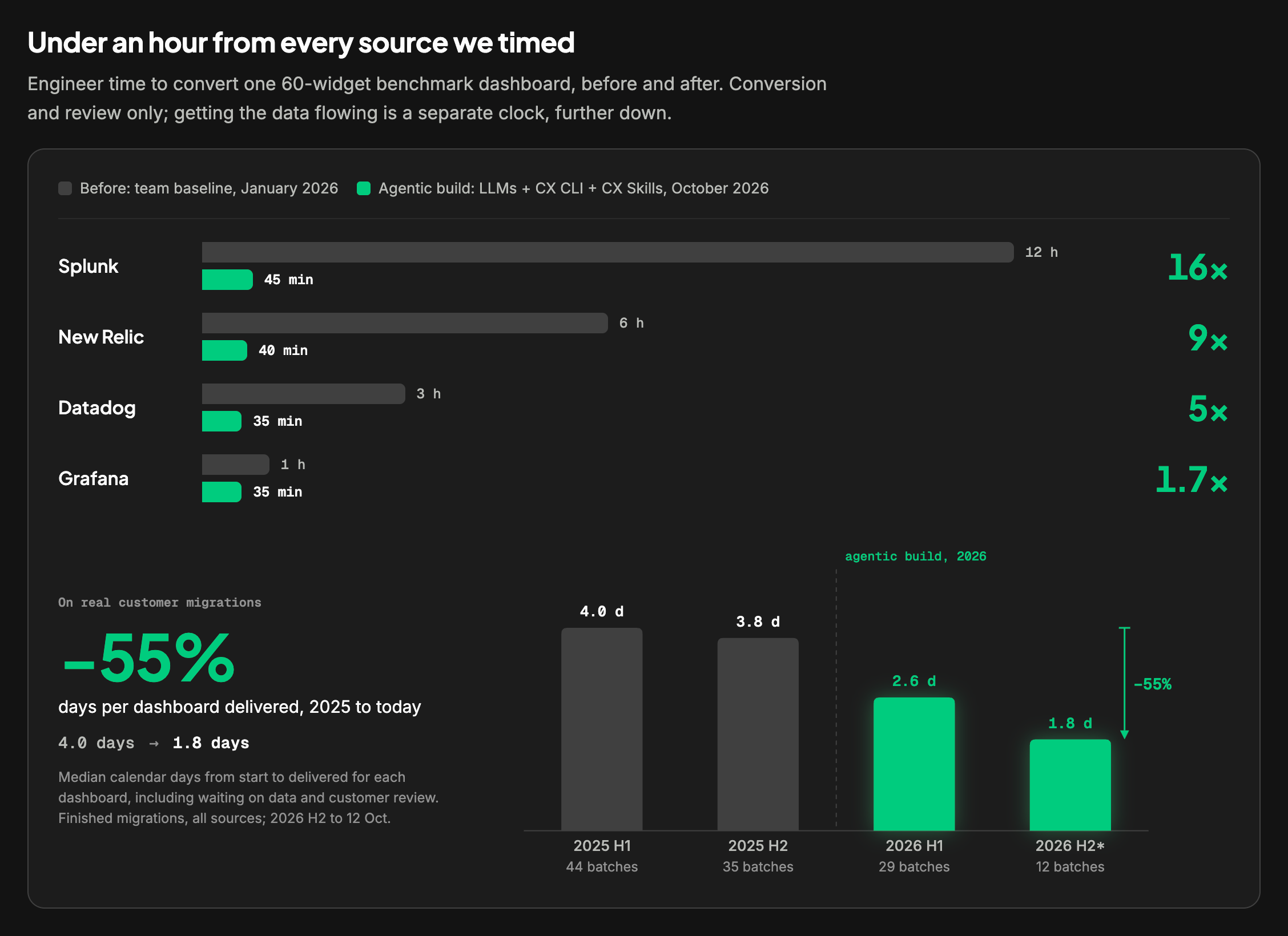1288x936 pixels.
Task: Click the green Splunk 45 min bar
Action: point(227,280)
